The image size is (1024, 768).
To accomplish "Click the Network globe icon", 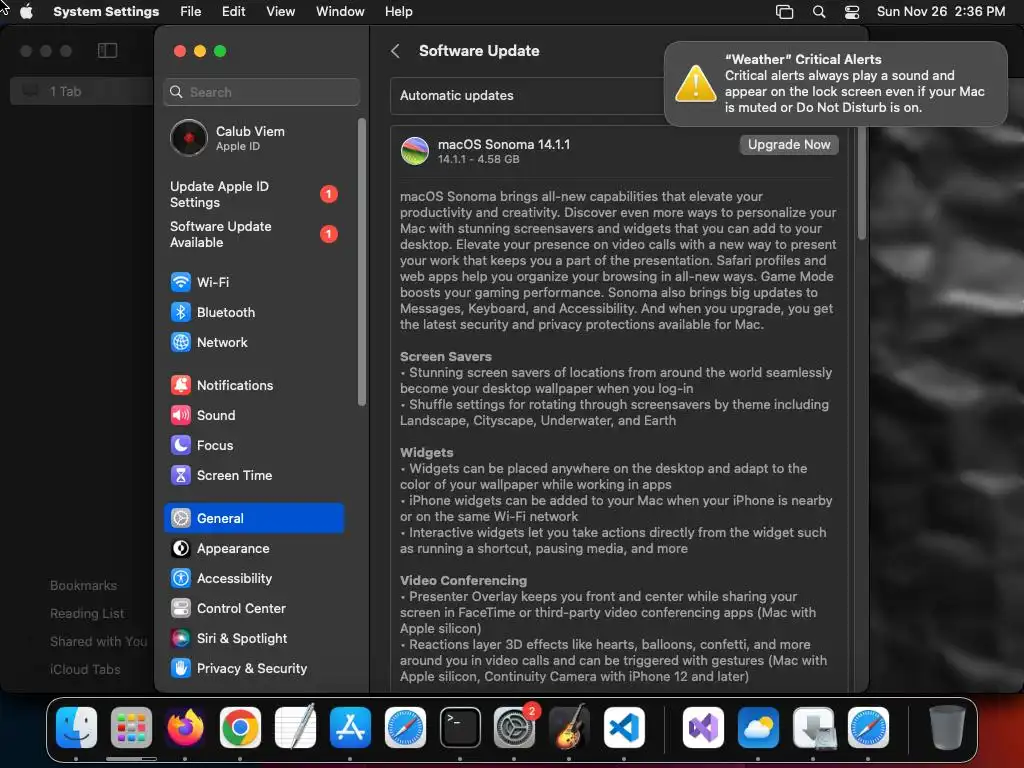I will click(x=181, y=342).
